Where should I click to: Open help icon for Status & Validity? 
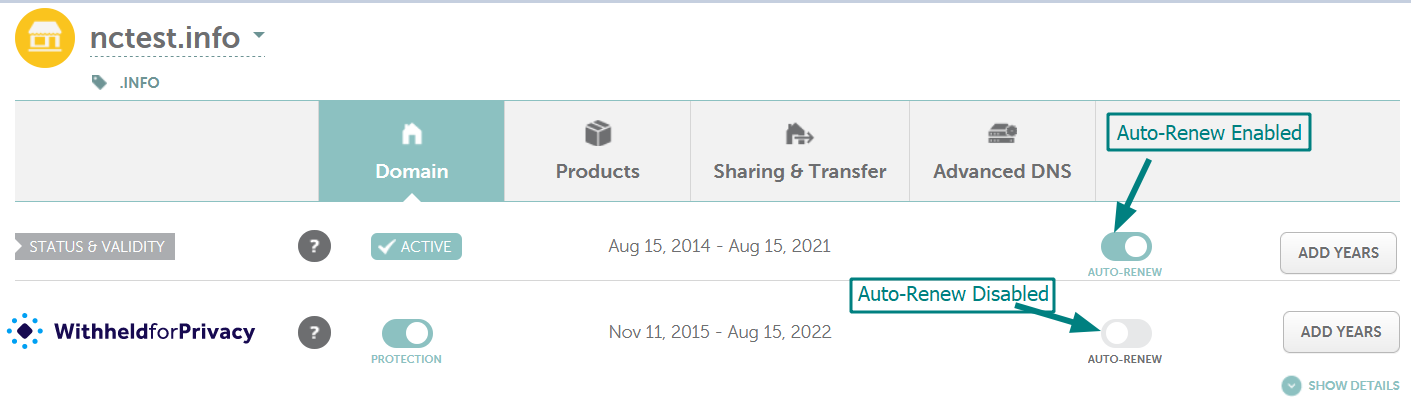tap(314, 247)
